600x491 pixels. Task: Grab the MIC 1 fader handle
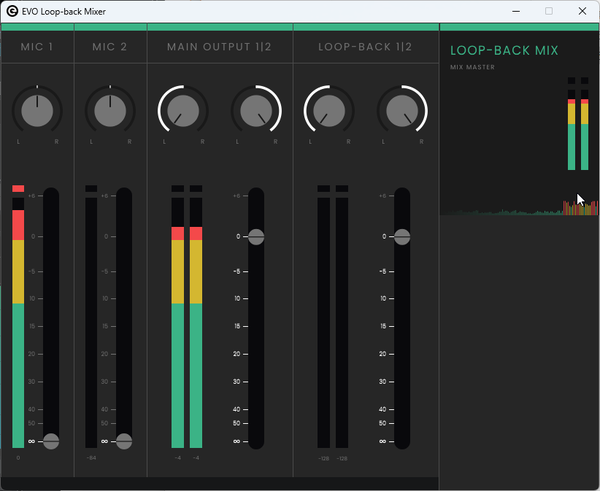pos(51,441)
